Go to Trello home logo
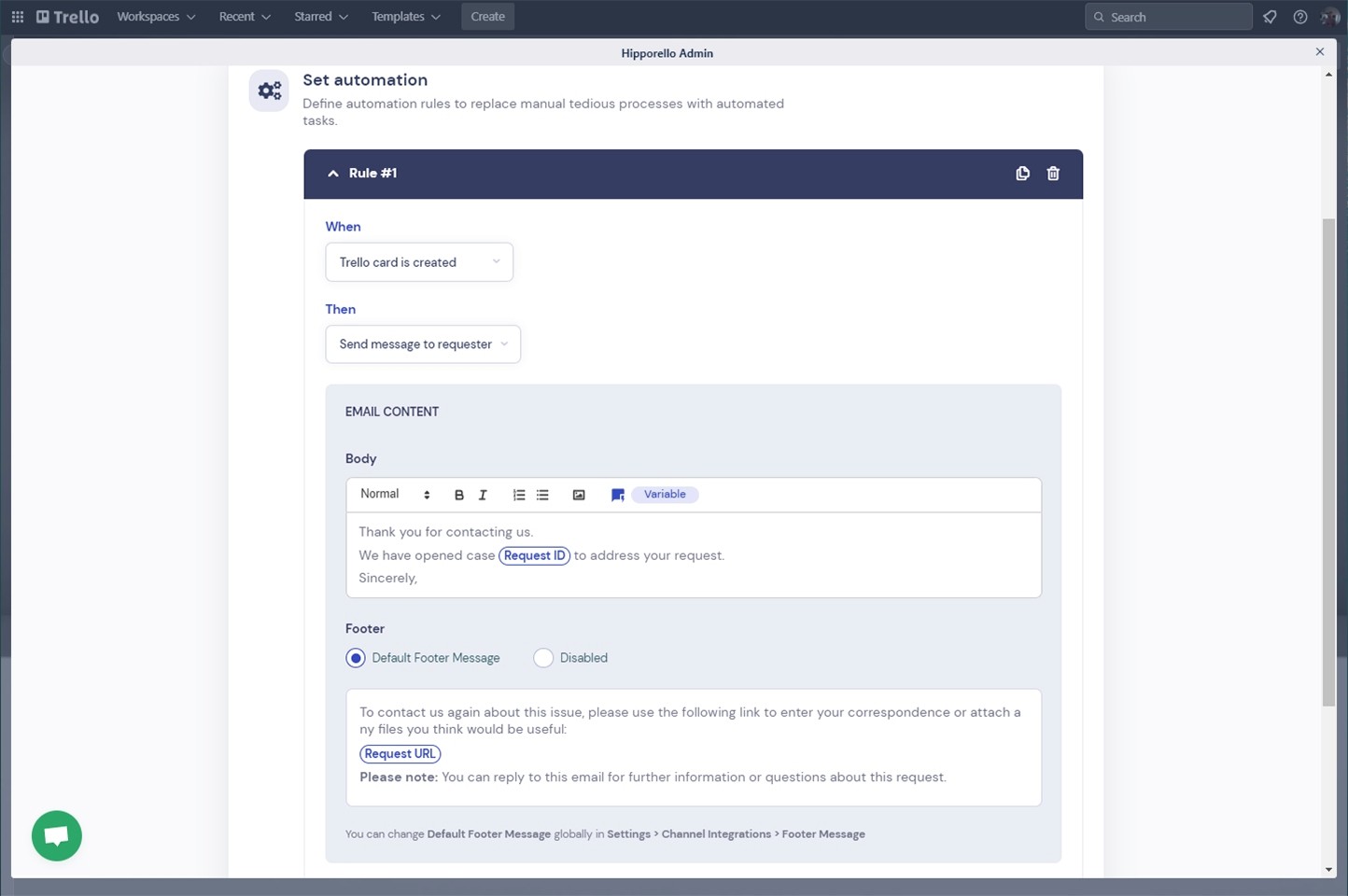1348x896 pixels. click(67, 17)
